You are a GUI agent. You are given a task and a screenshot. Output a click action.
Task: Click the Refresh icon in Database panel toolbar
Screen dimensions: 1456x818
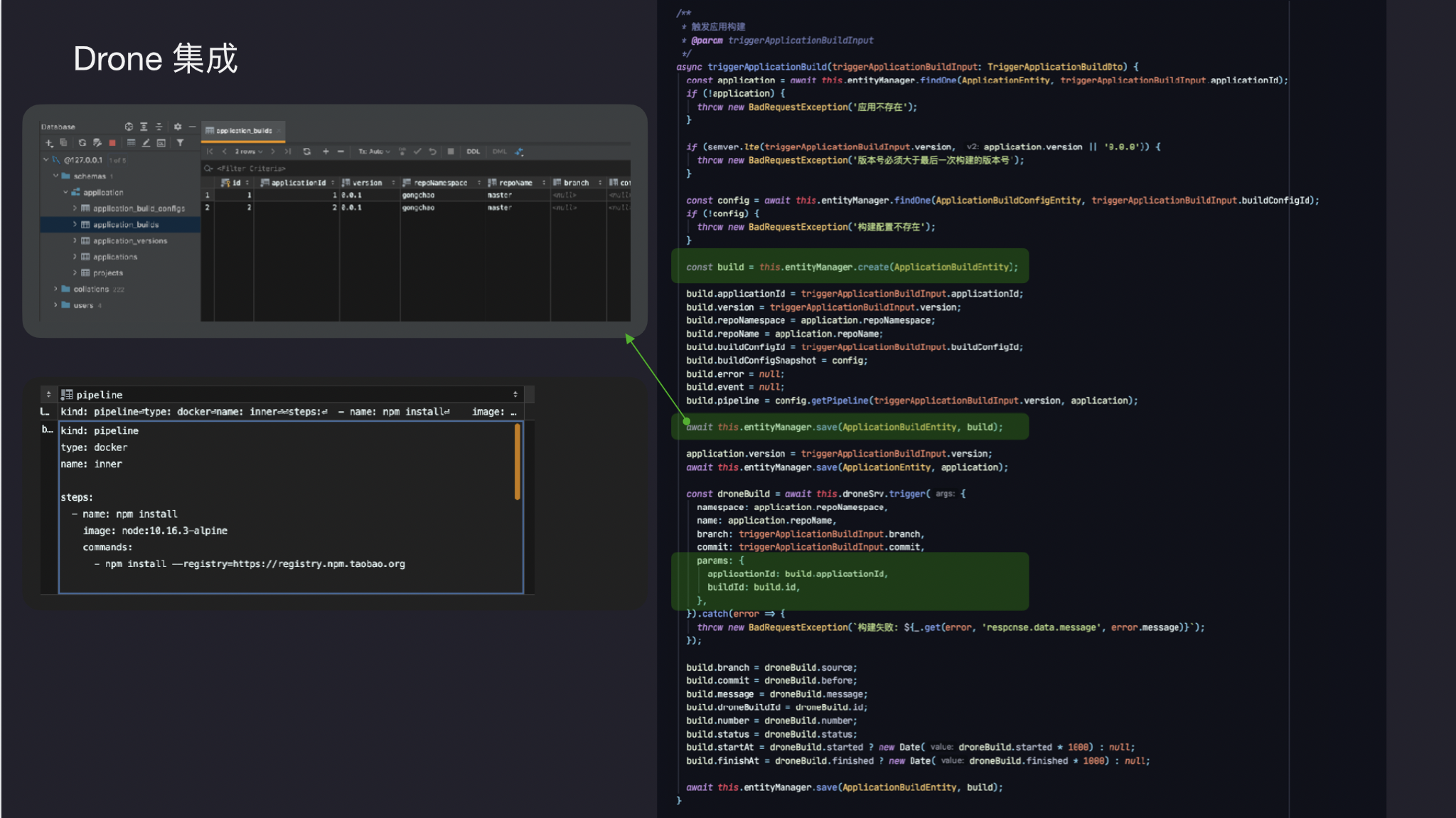(82, 143)
